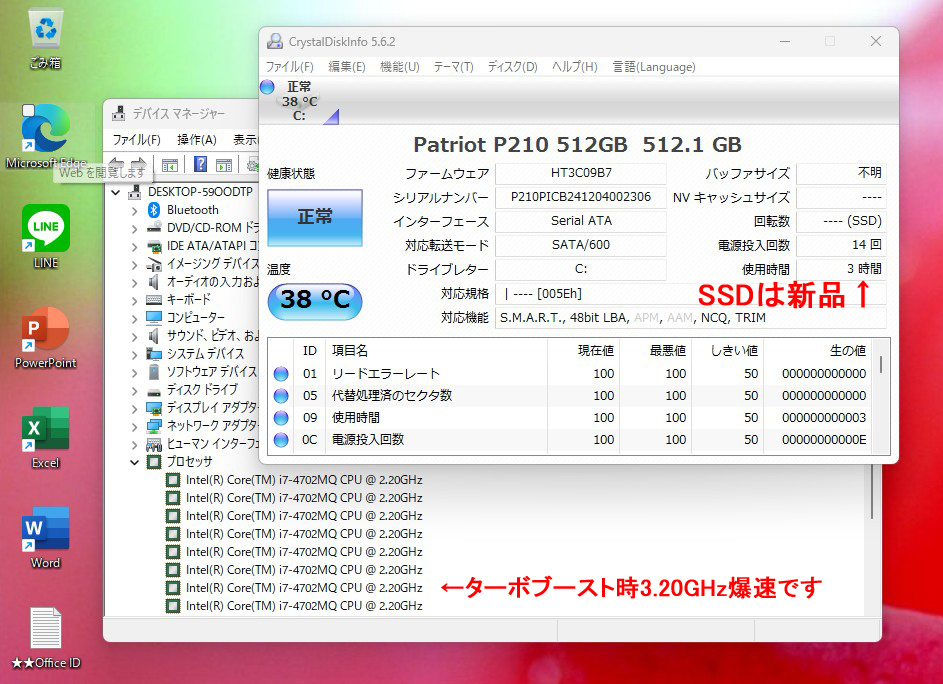Viewport: 943px width, 684px height.
Task: Click the CrystalDiskInfo title bar app icon
Action: tap(275, 42)
